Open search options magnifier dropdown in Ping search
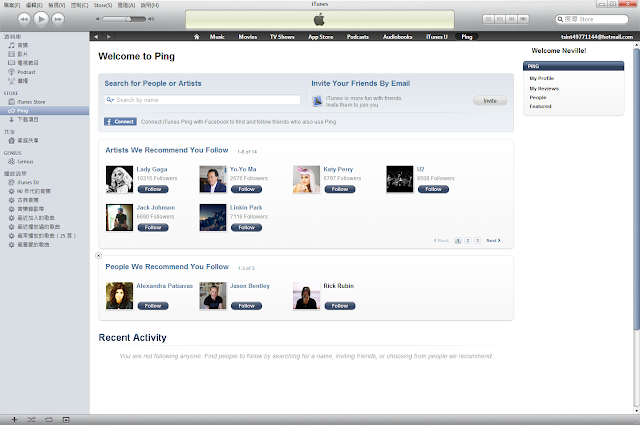The image size is (640, 425). [x=110, y=100]
